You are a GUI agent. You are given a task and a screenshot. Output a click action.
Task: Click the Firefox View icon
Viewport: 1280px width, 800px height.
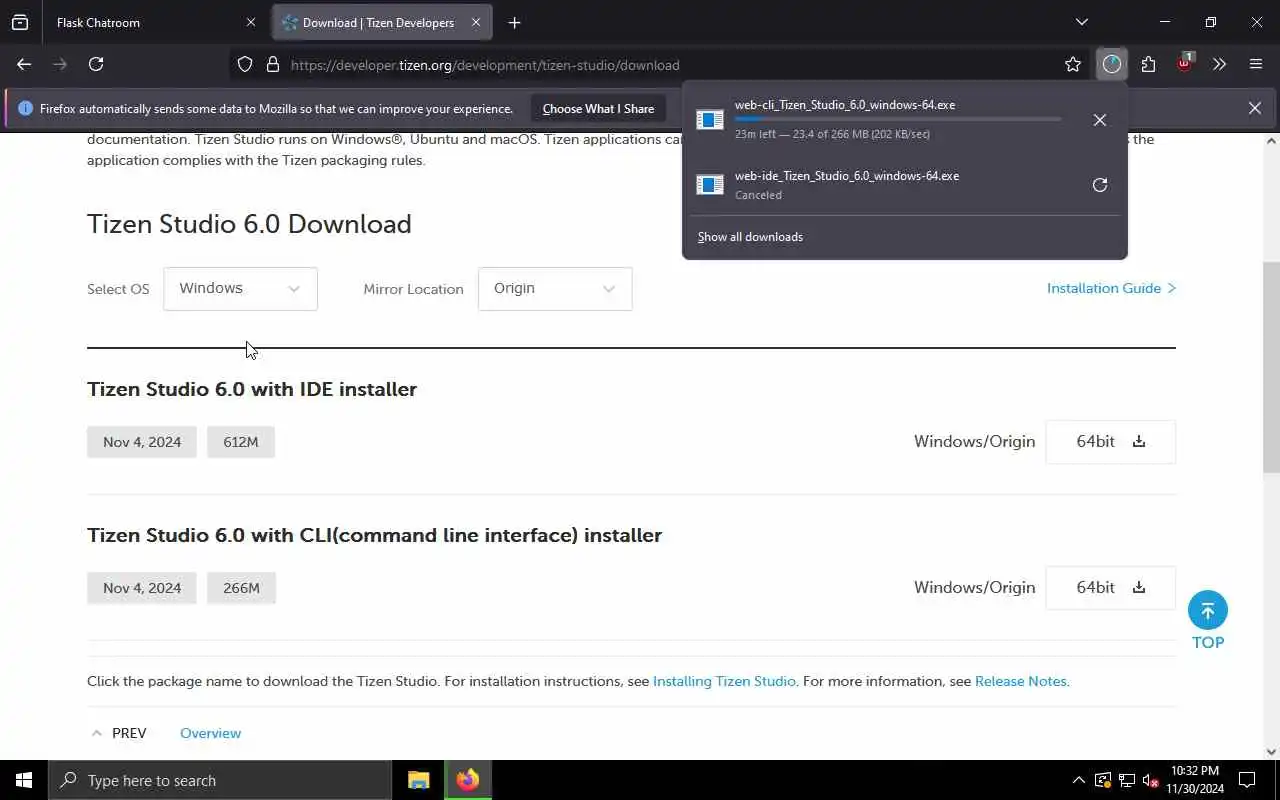click(x=20, y=22)
